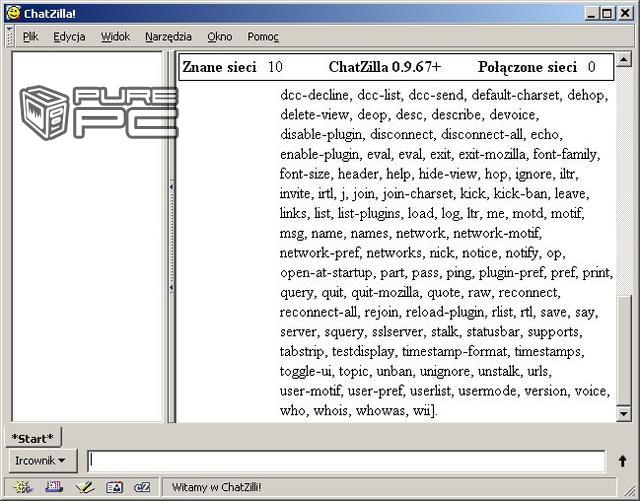Open the Okno menu
Viewport: 640px width, 501px height.
pyautogui.click(x=219, y=36)
